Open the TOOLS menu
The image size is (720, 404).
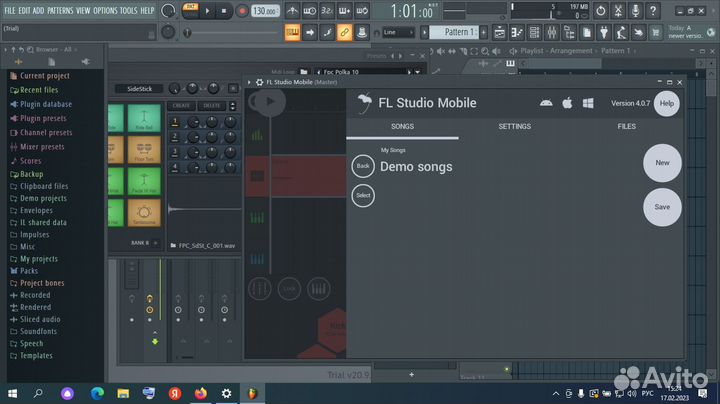tap(129, 10)
